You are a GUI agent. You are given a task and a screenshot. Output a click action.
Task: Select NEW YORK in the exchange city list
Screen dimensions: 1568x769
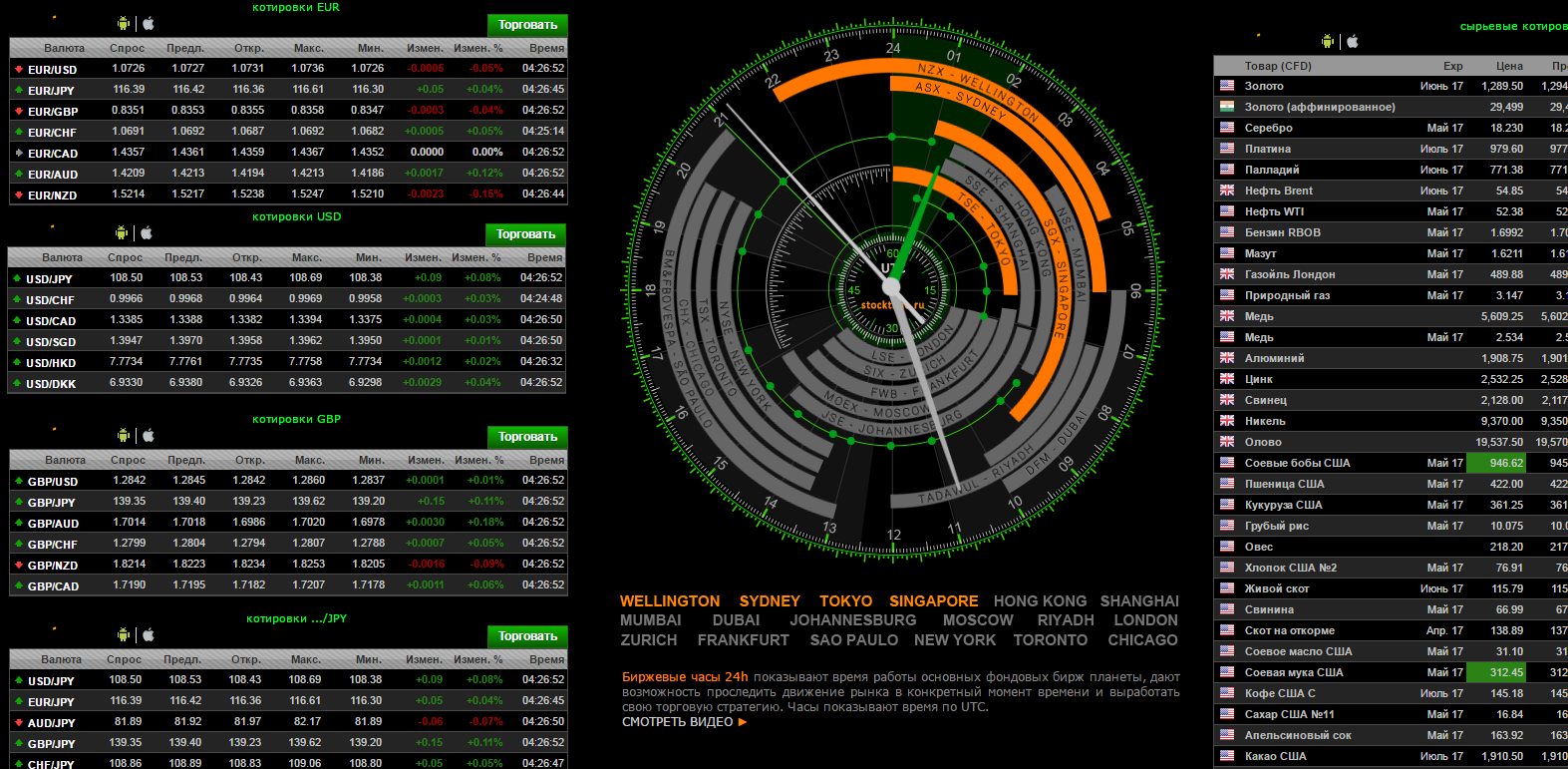click(955, 640)
